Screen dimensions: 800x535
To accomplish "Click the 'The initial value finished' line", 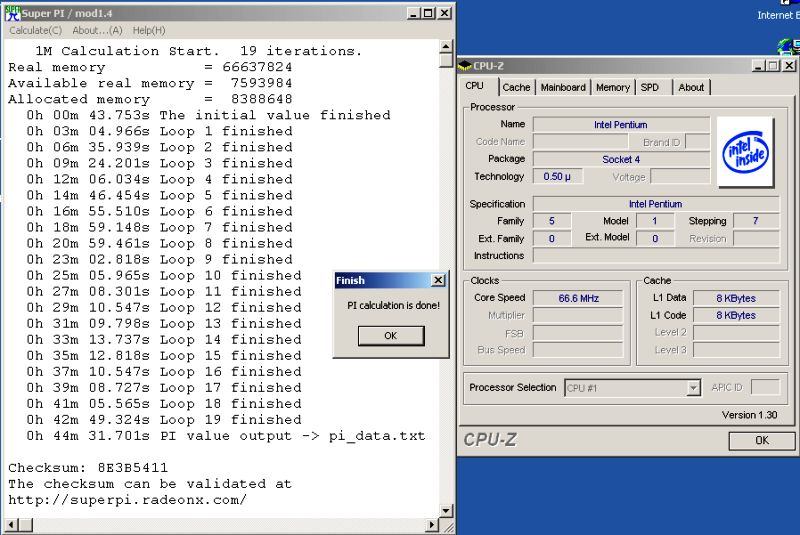I will [x=209, y=115].
